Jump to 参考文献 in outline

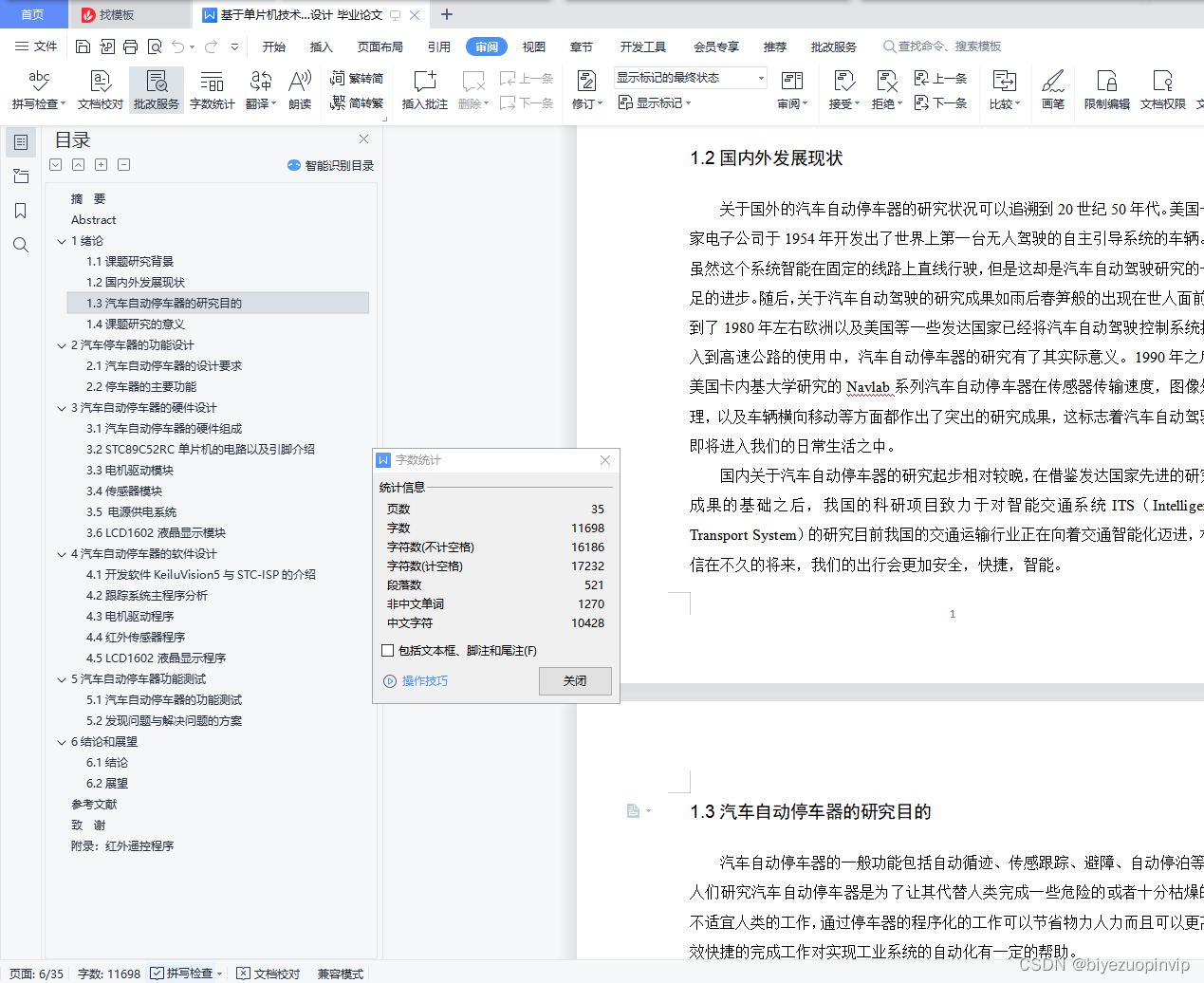pos(94,805)
